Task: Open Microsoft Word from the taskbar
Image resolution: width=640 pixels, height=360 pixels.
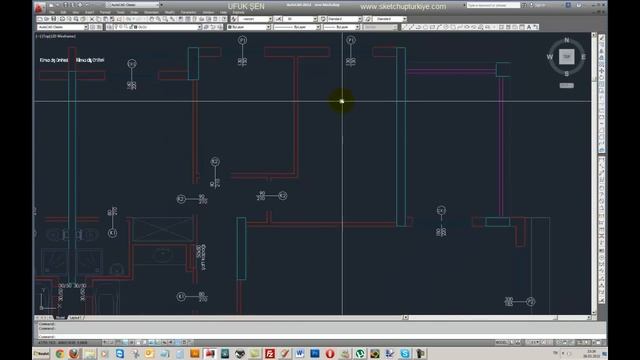Action: 300,353
